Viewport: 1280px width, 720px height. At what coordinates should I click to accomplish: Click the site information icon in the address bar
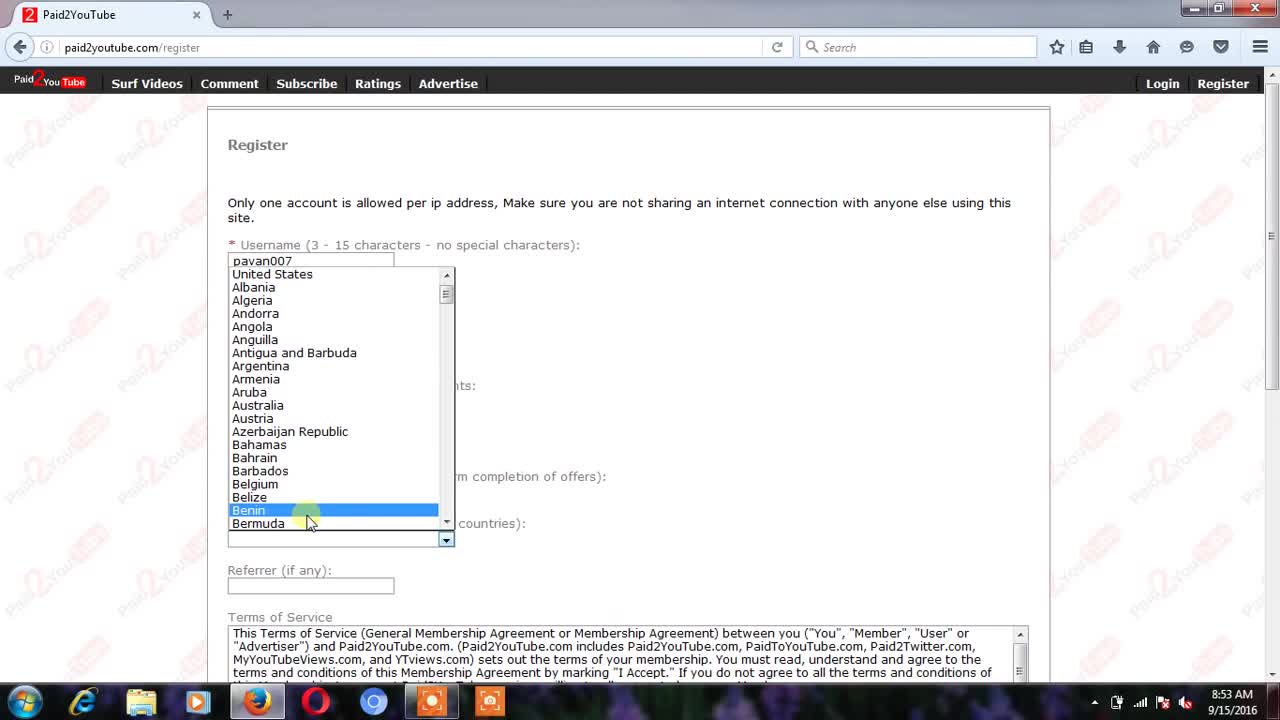coord(46,47)
